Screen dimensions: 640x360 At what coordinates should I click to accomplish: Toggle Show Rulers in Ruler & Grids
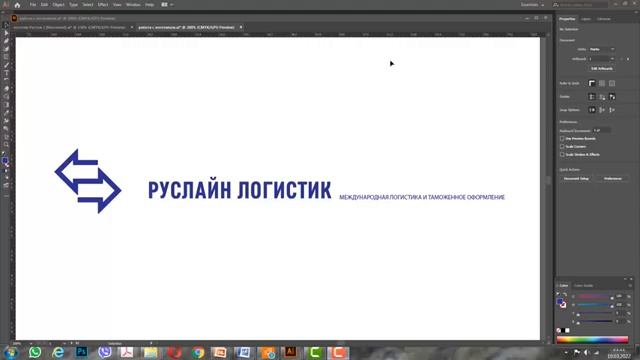click(592, 83)
